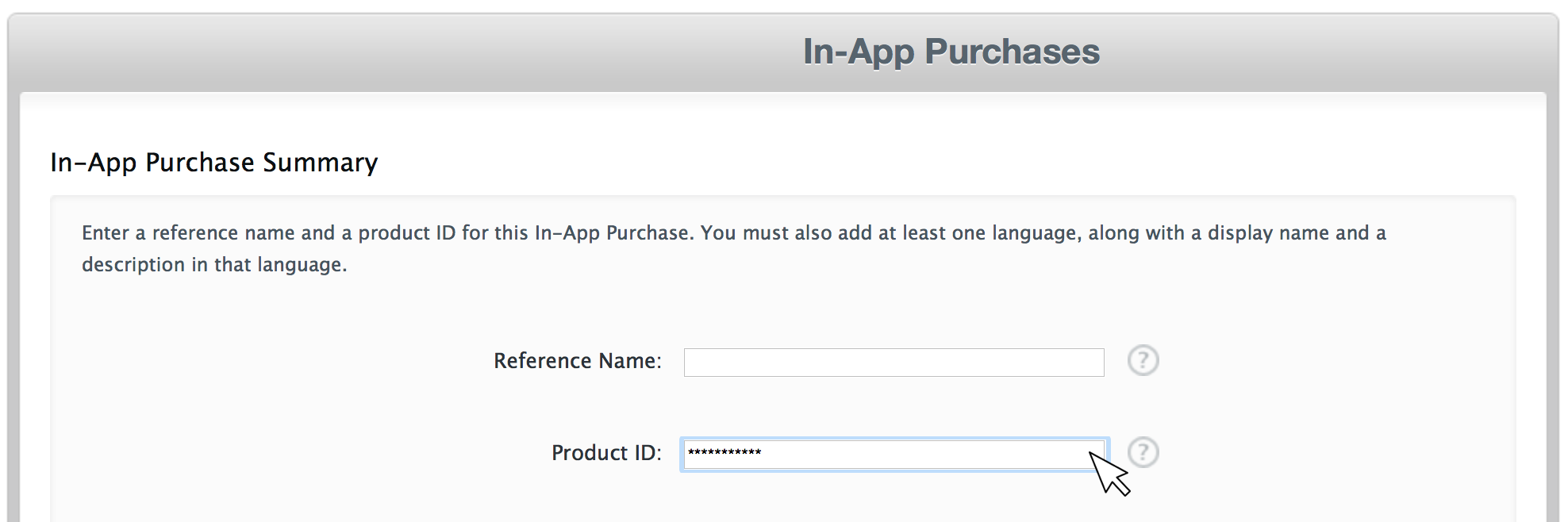This screenshot has width=1568, height=522.
Task: Click the "Reference Name:" label
Action: (578, 361)
